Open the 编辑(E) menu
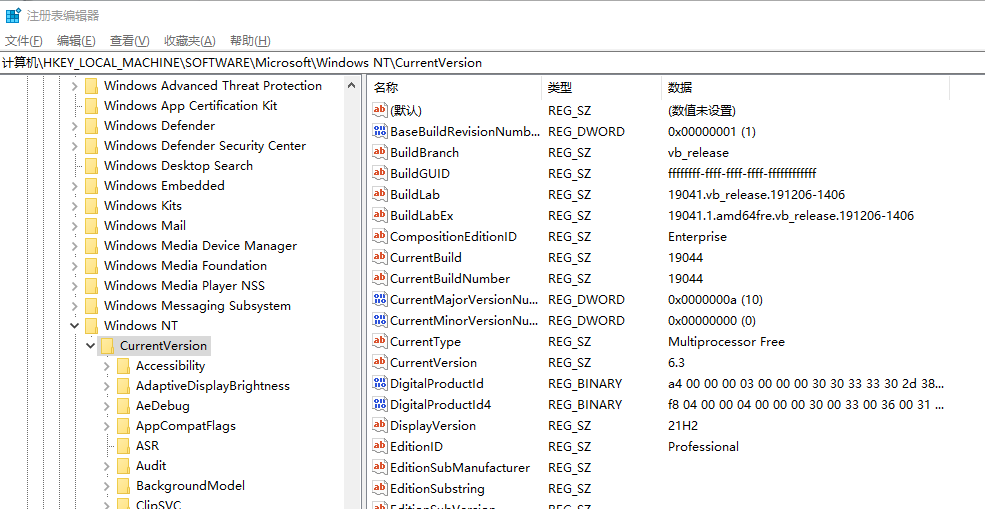This screenshot has height=509, width=985. click(x=76, y=41)
